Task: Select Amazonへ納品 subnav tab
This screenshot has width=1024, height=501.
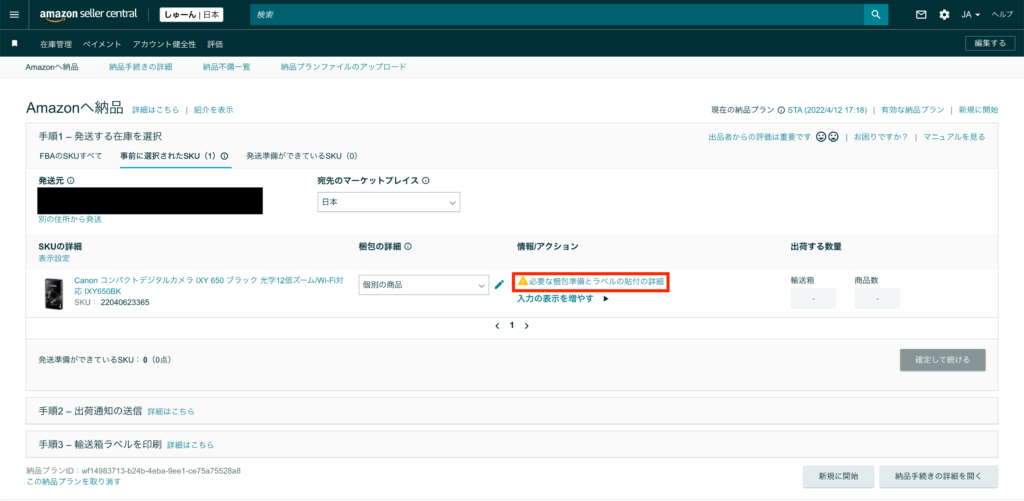Action: point(52,67)
